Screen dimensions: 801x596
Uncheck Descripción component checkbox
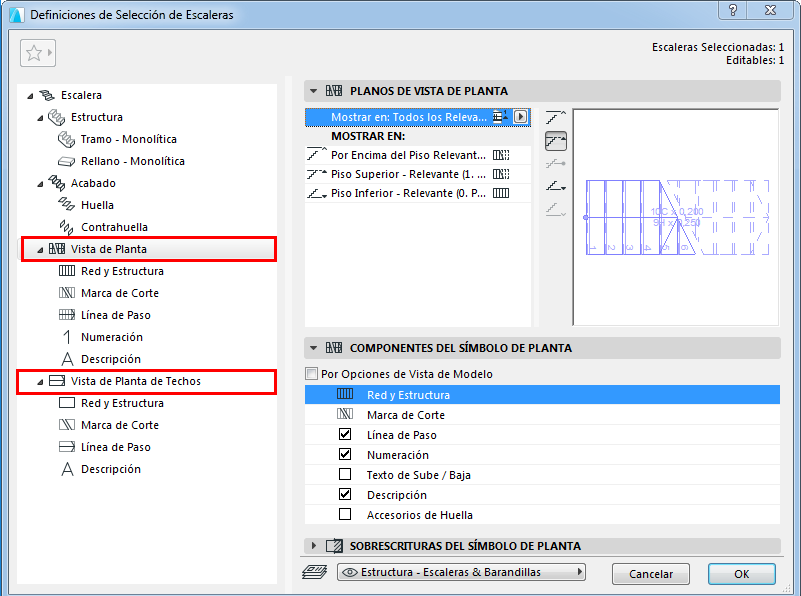(x=345, y=494)
